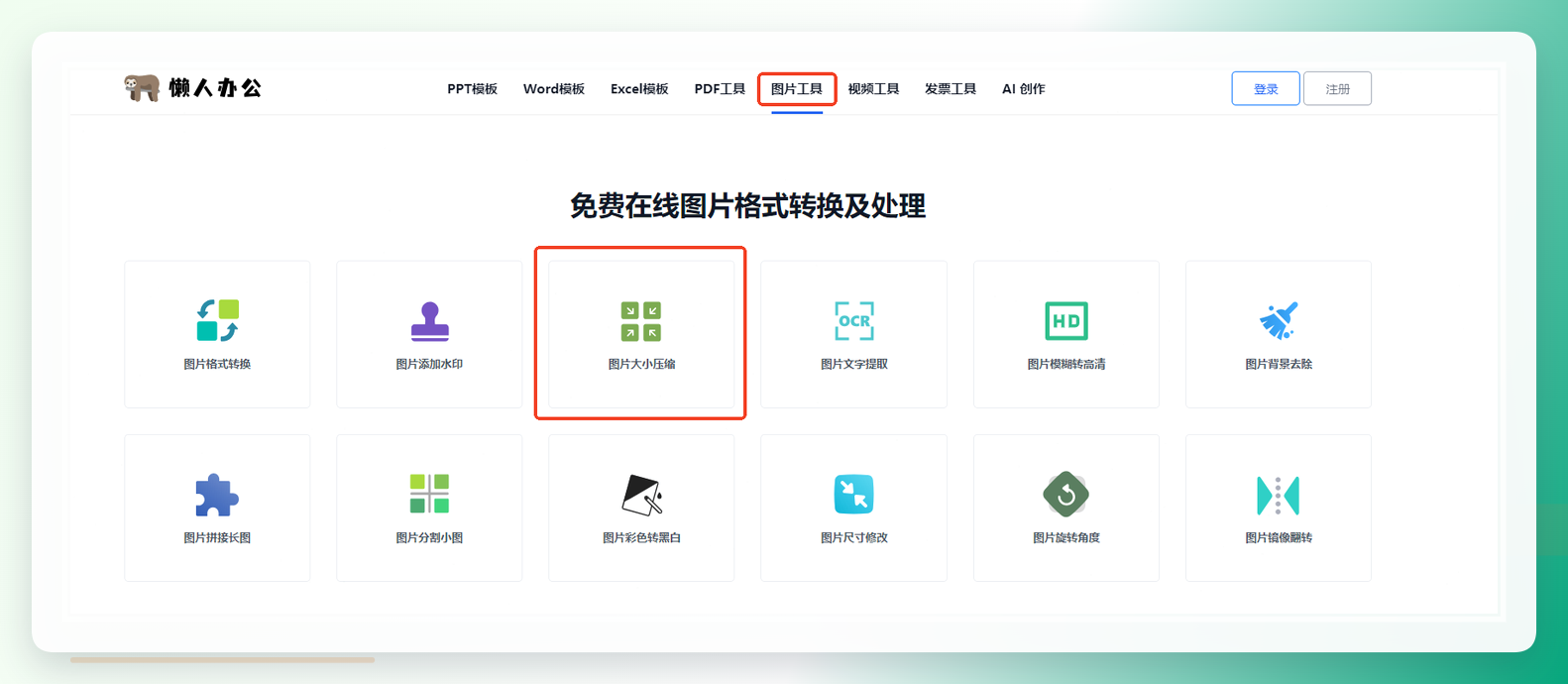Select the green image compress icon
This screenshot has width=1568, height=684.
(x=641, y=321)
